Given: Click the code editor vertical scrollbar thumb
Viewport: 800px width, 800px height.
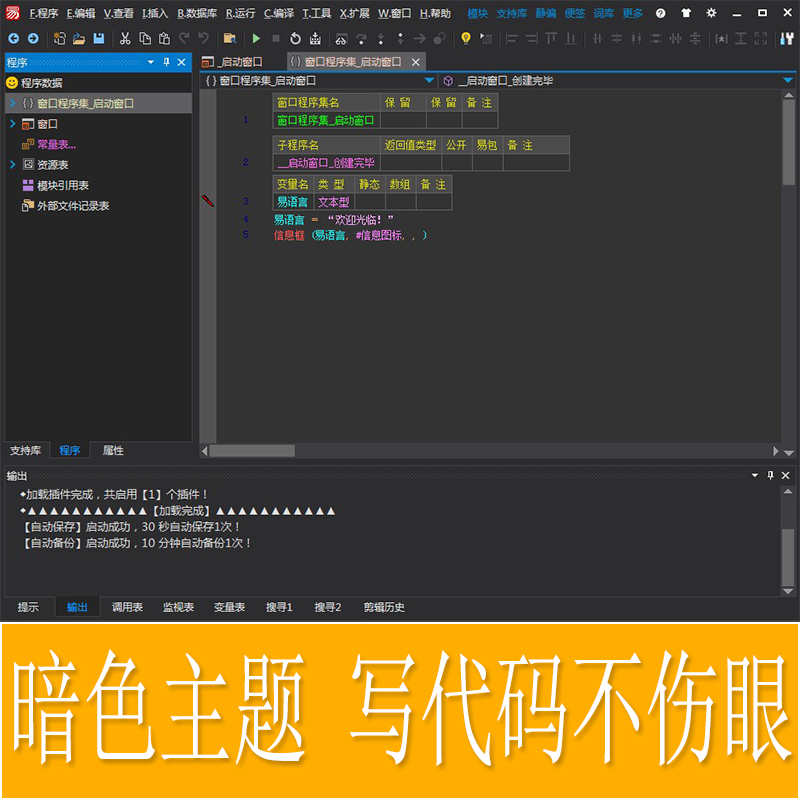Looking at the screenshot, I should (x=788, y=143).
